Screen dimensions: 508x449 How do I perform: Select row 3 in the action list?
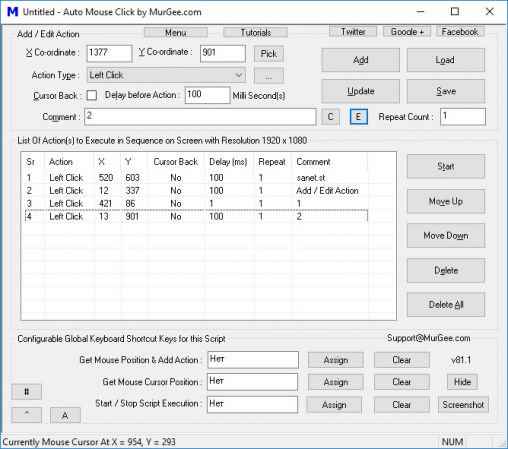197,203
